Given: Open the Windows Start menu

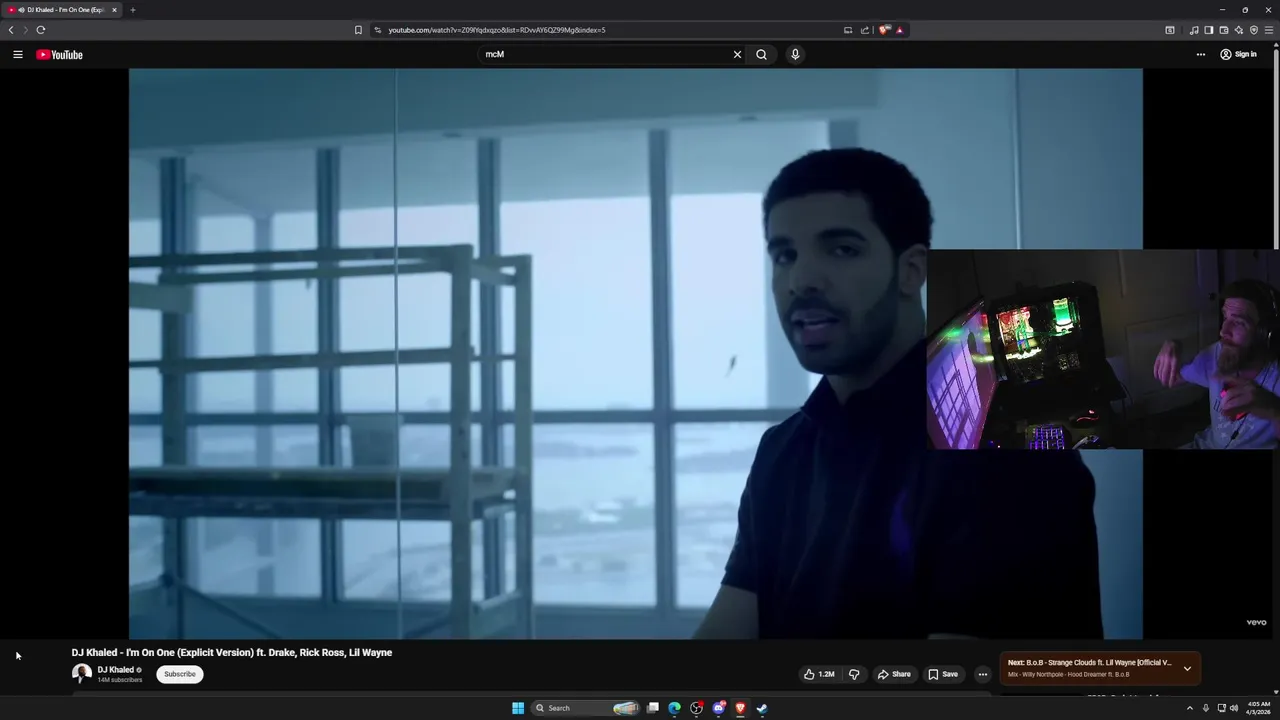Looking at the screenshot, I should 518,708.
